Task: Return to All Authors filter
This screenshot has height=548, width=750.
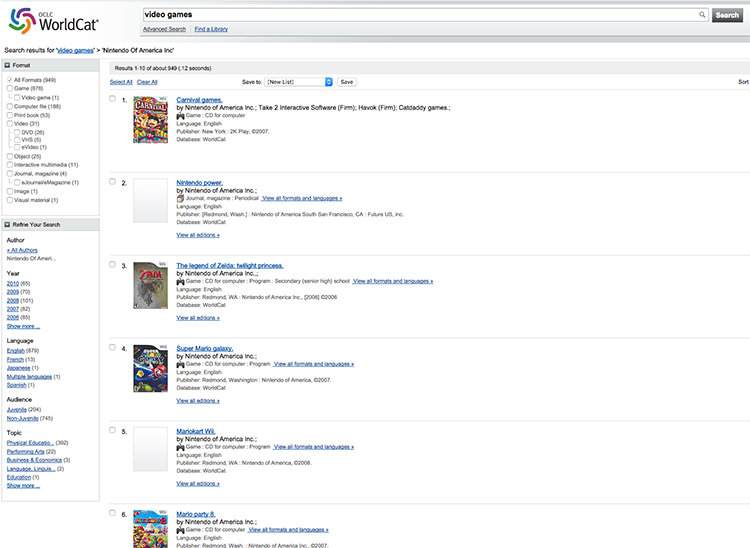Action: [22, 250]
